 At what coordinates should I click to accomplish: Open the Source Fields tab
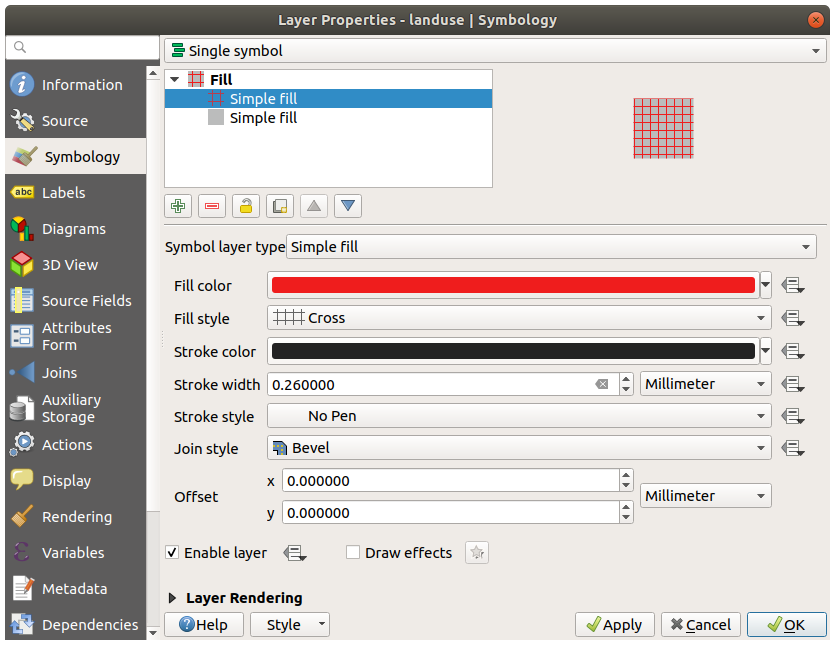coord(86,301)
